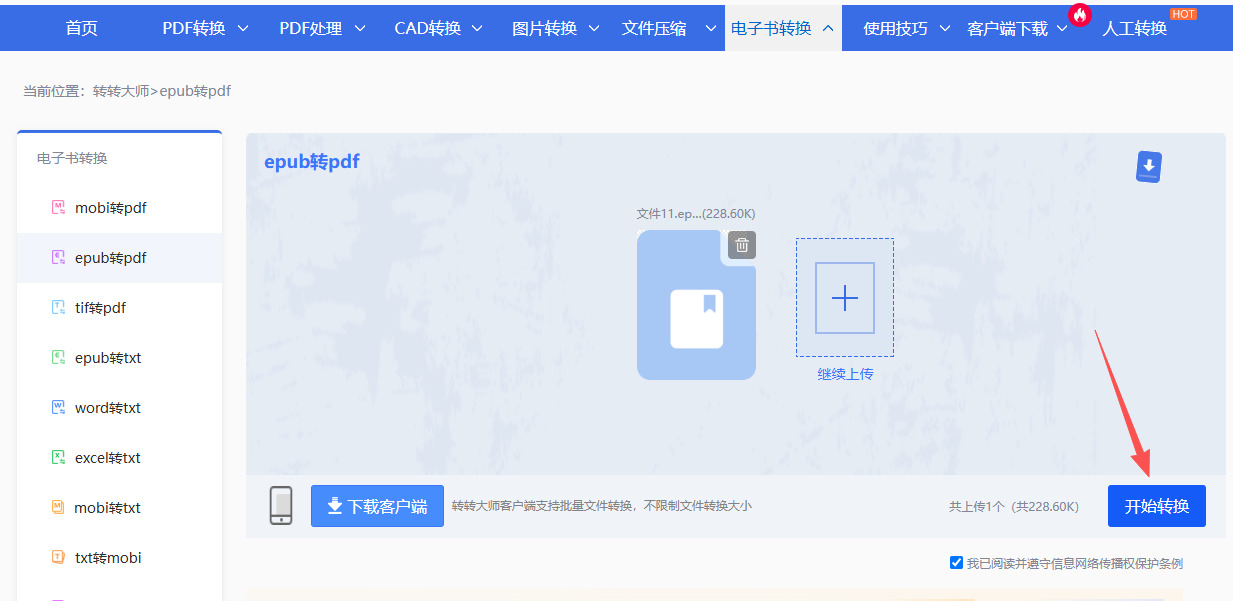
Task: Click the red flame hot icon
Action: (1079, 15)
